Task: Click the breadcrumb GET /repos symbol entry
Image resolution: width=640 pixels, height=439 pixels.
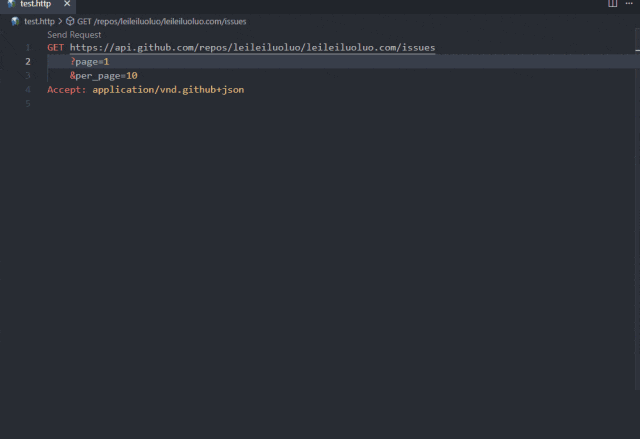Action: 162,21
